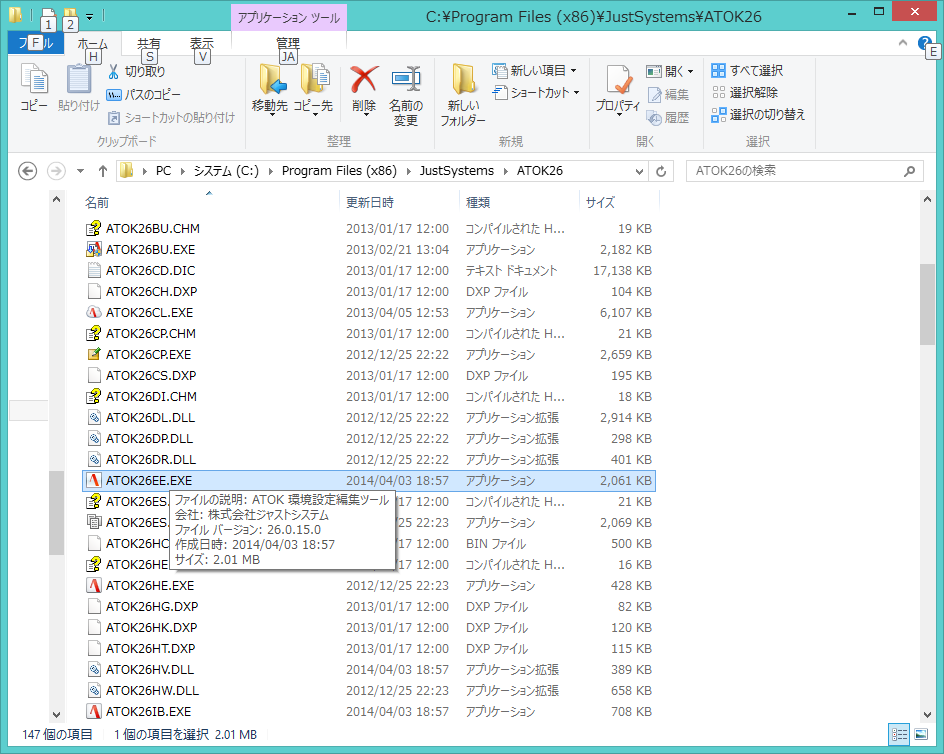The width and height of the screenshot is (944, 754).
Task: Activate the details view toggle
Action: point(900,733)
